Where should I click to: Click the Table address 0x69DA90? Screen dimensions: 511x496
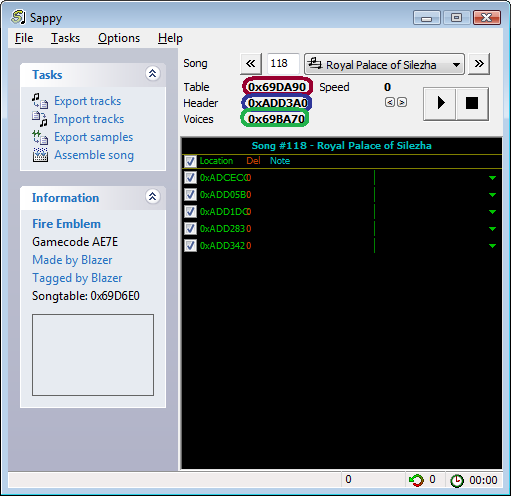coord(277,87)
